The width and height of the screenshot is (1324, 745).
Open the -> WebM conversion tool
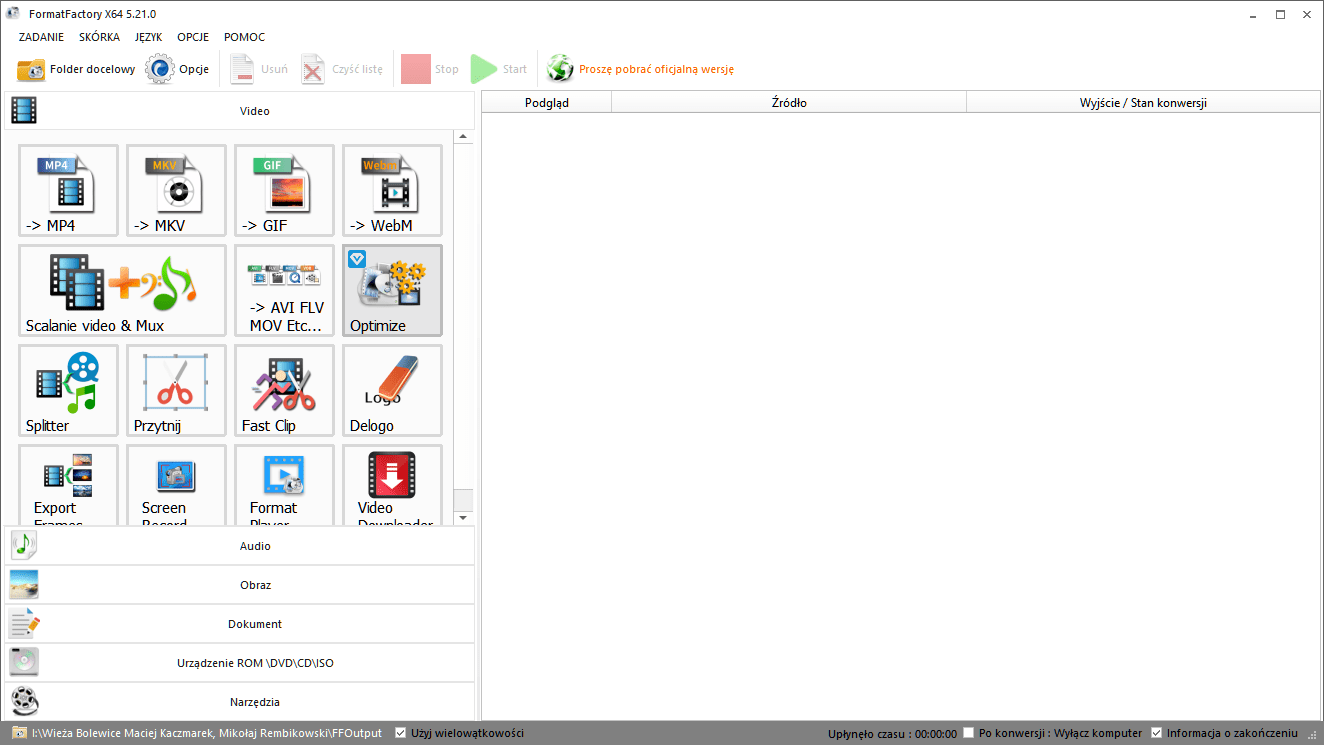coord(392,190)
